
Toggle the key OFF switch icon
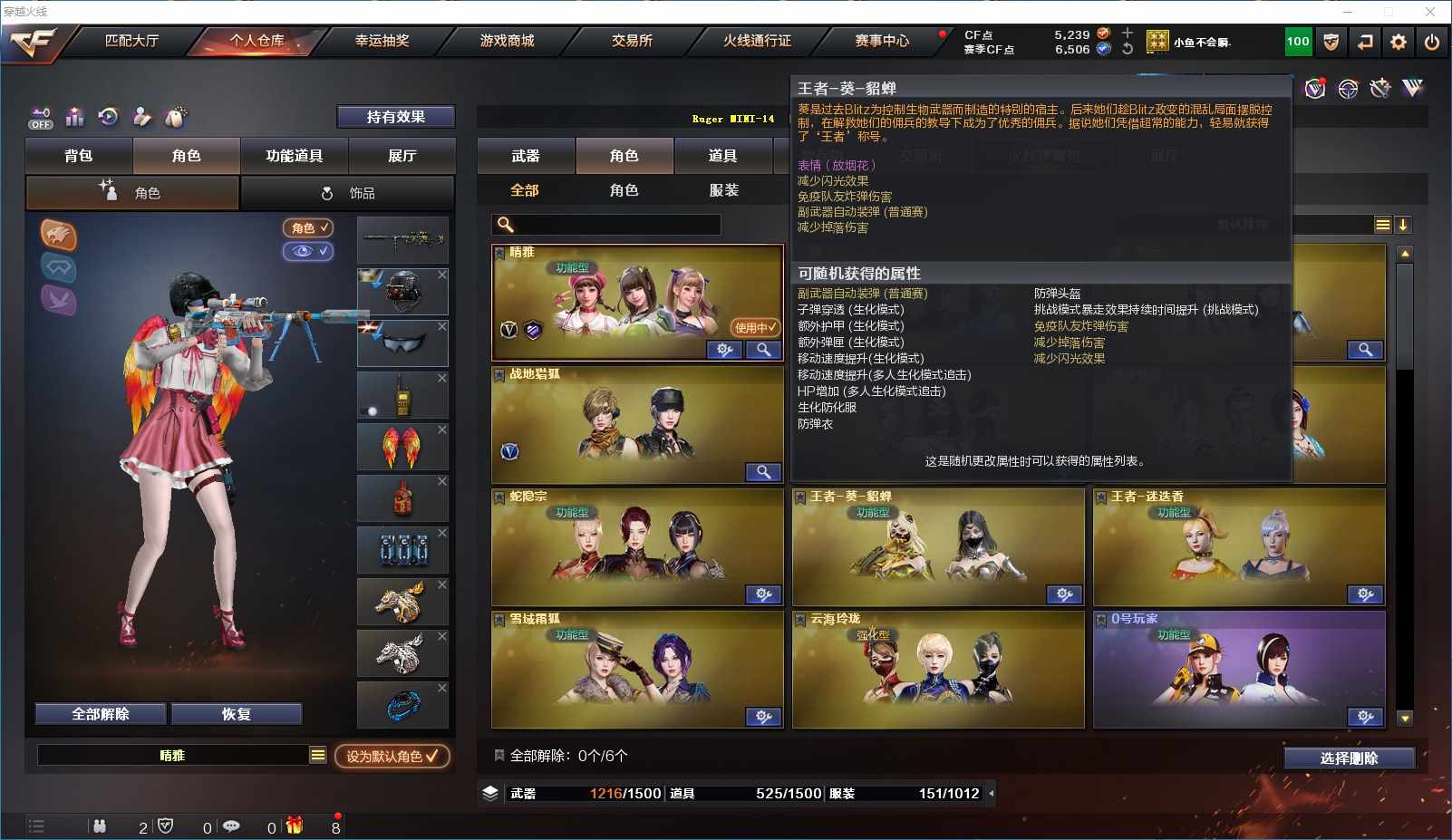pos(41,118)
